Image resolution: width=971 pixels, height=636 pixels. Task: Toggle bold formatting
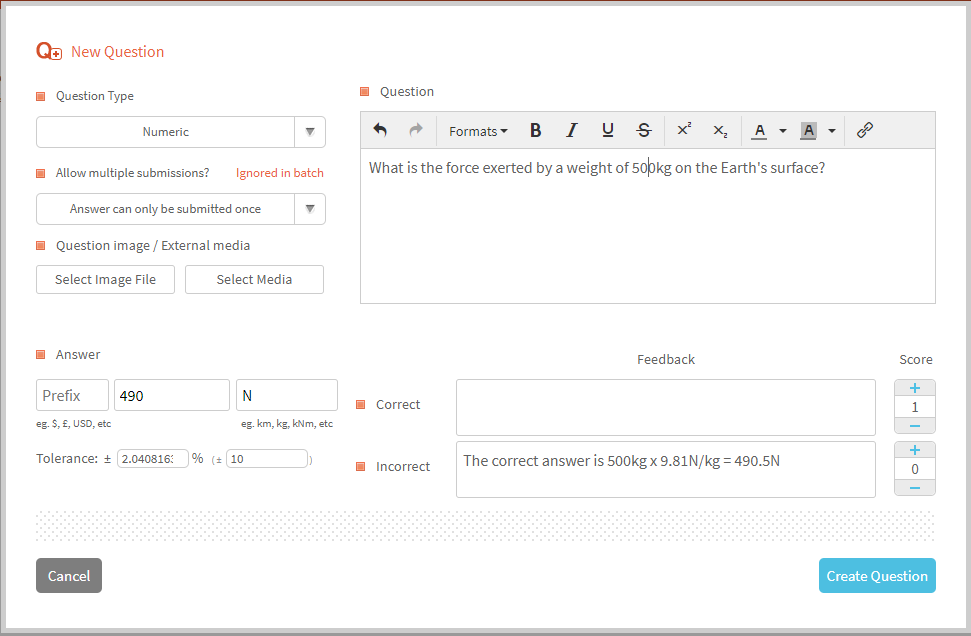pos(536,131)
